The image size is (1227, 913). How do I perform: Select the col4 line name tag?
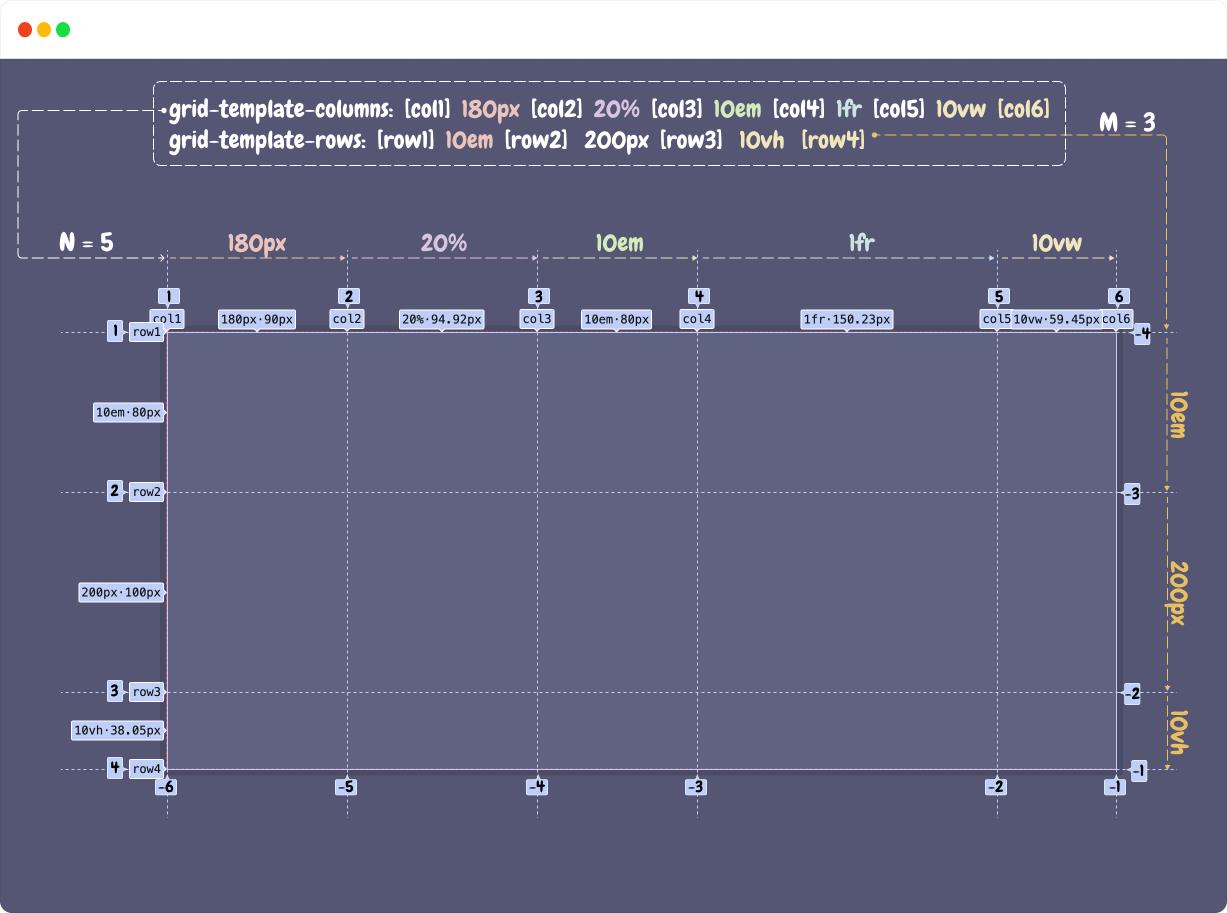(697, 319)
